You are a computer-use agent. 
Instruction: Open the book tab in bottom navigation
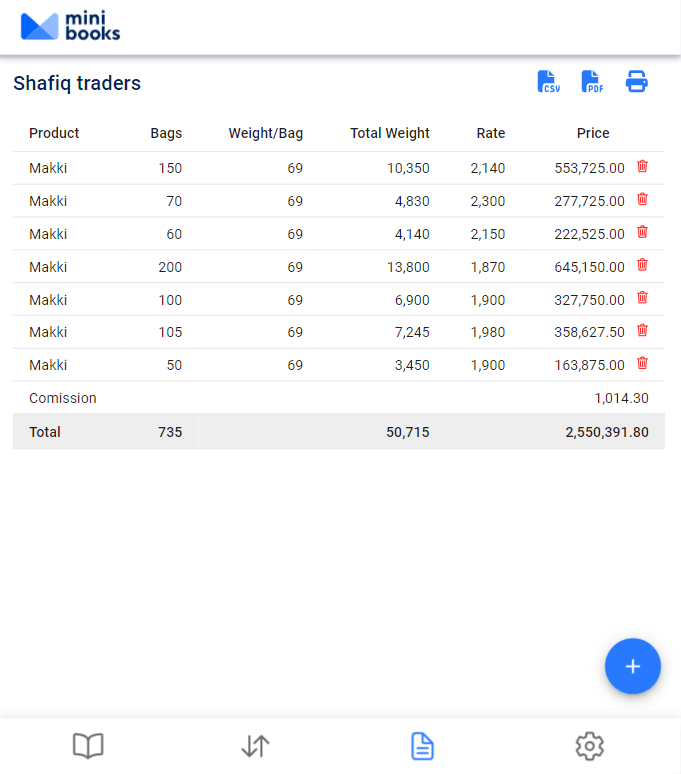(x=88, y=746)
